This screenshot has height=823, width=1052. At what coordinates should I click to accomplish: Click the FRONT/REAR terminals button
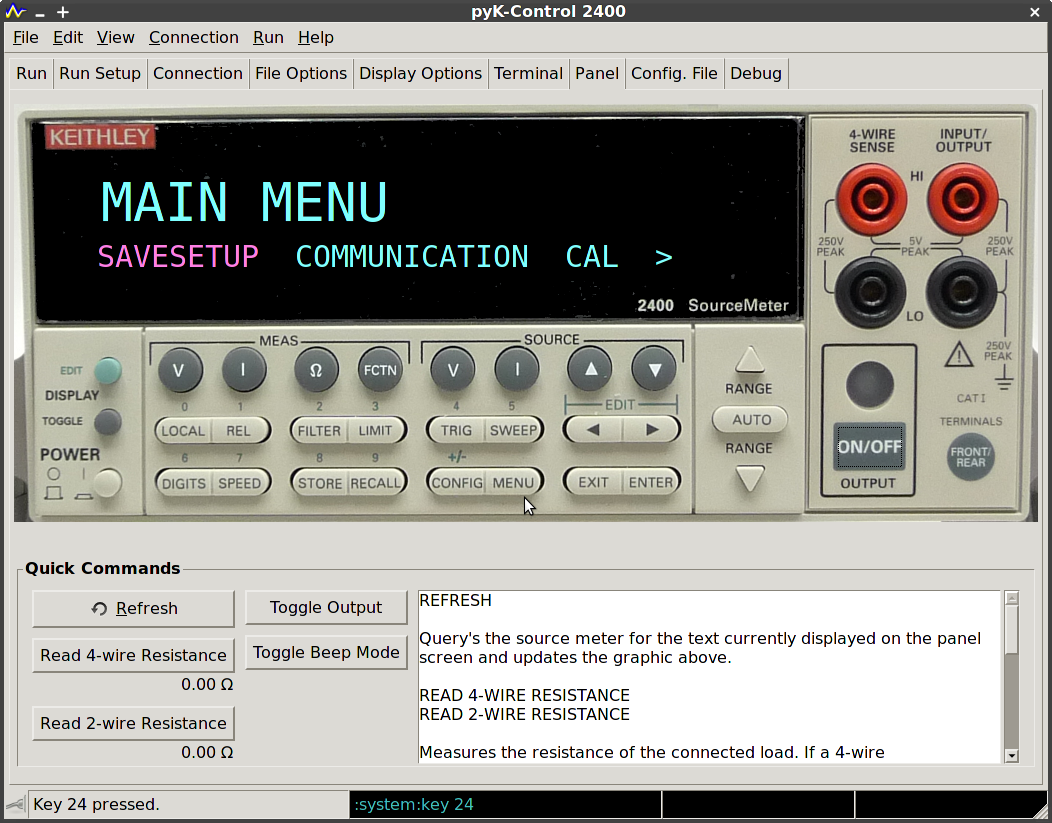(970, 457)
